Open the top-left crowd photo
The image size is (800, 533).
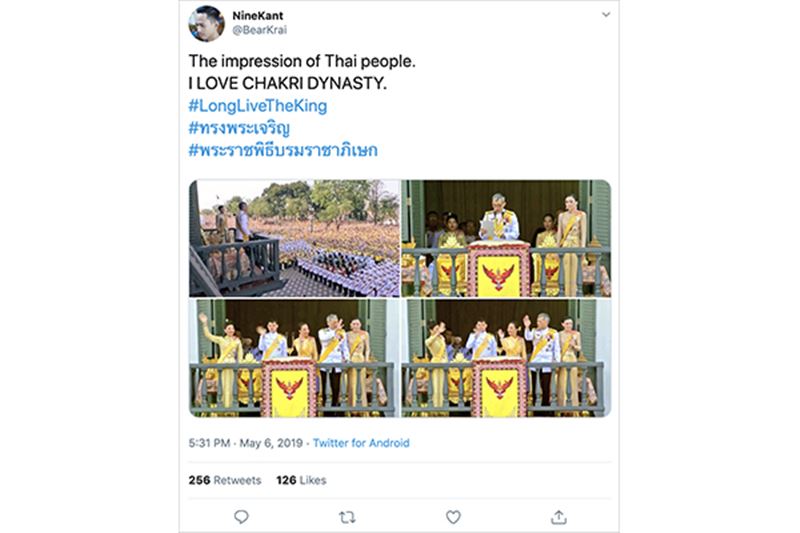(294, 238)
